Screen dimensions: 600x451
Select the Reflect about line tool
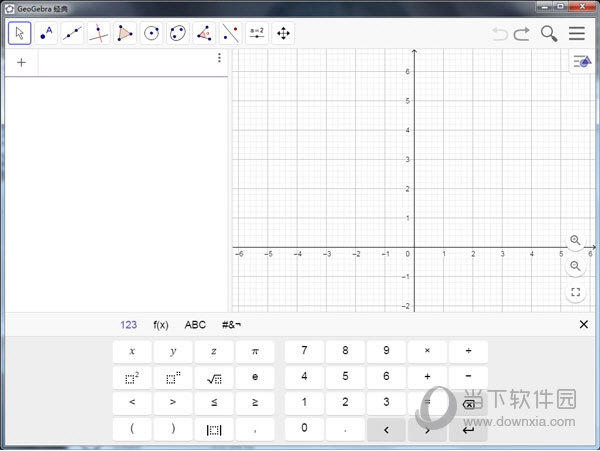point(231,33)
